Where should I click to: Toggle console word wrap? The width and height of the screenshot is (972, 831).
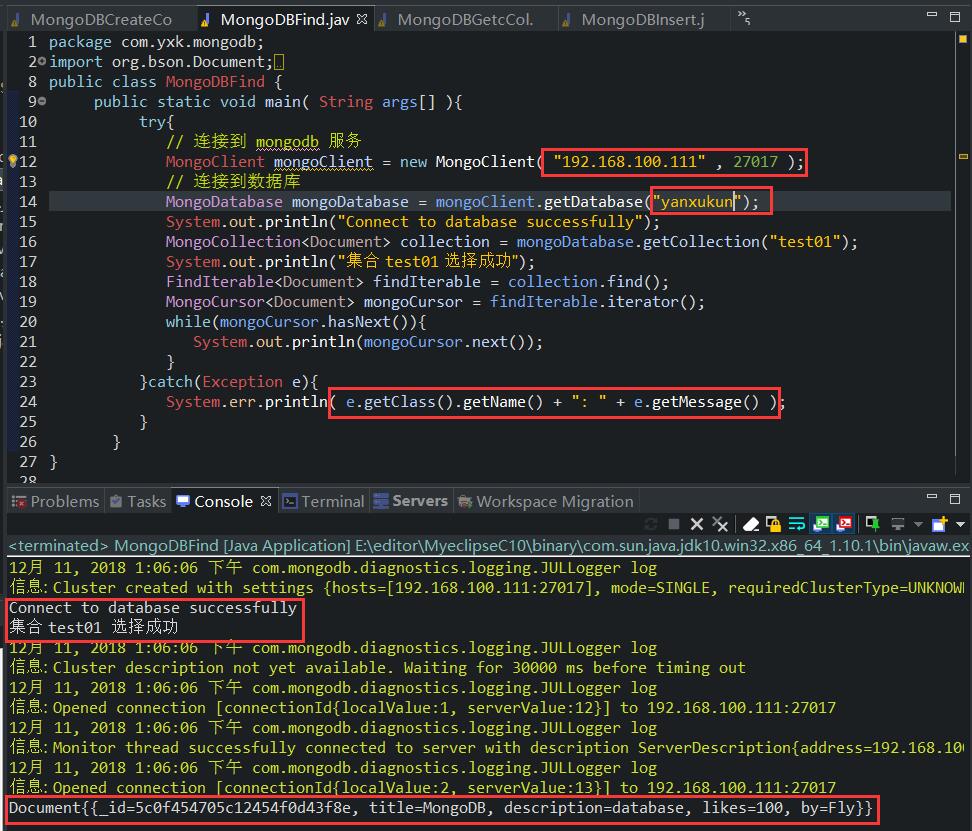pos(797,524)
